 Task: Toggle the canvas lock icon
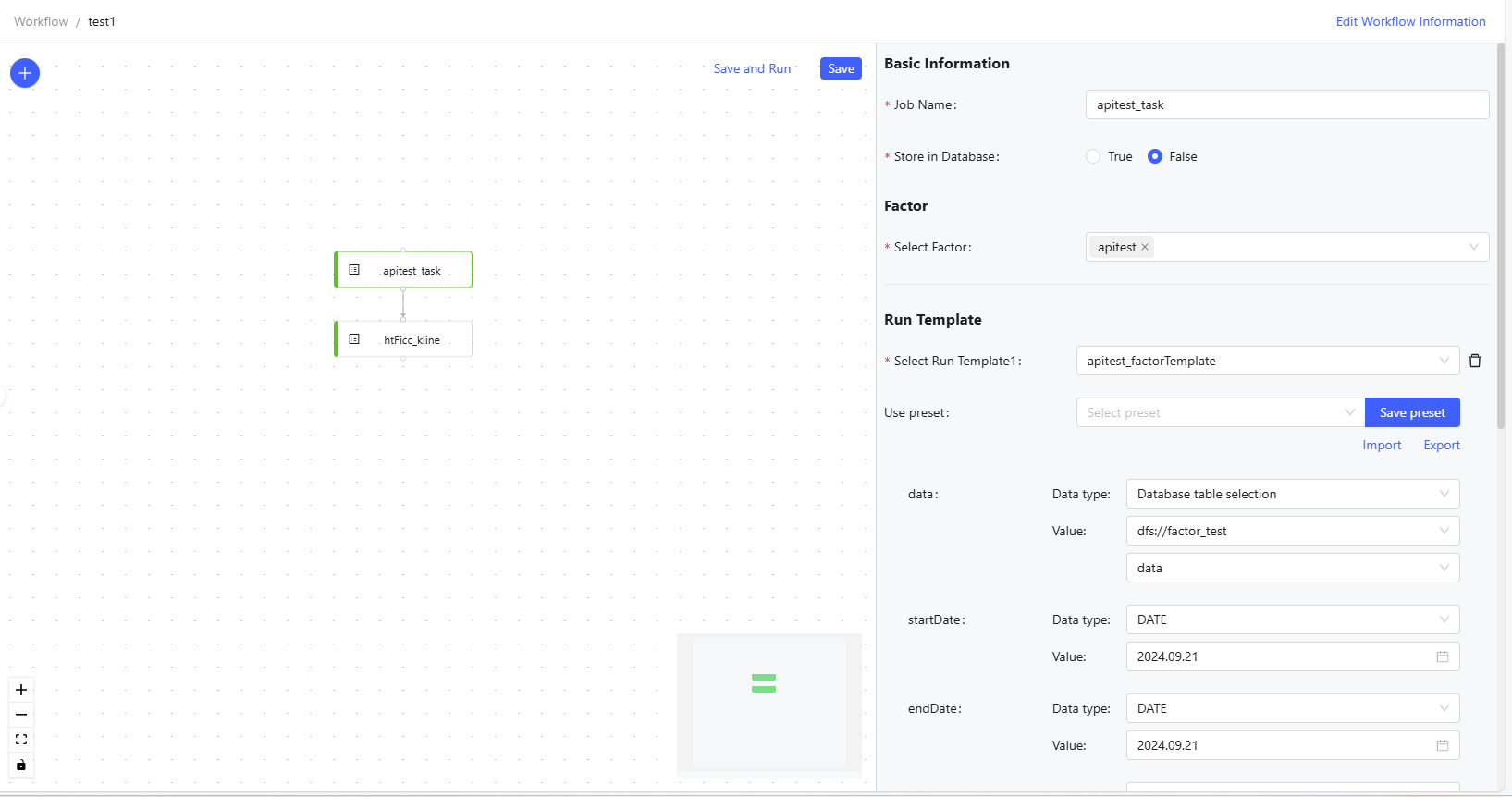point(21,765)
